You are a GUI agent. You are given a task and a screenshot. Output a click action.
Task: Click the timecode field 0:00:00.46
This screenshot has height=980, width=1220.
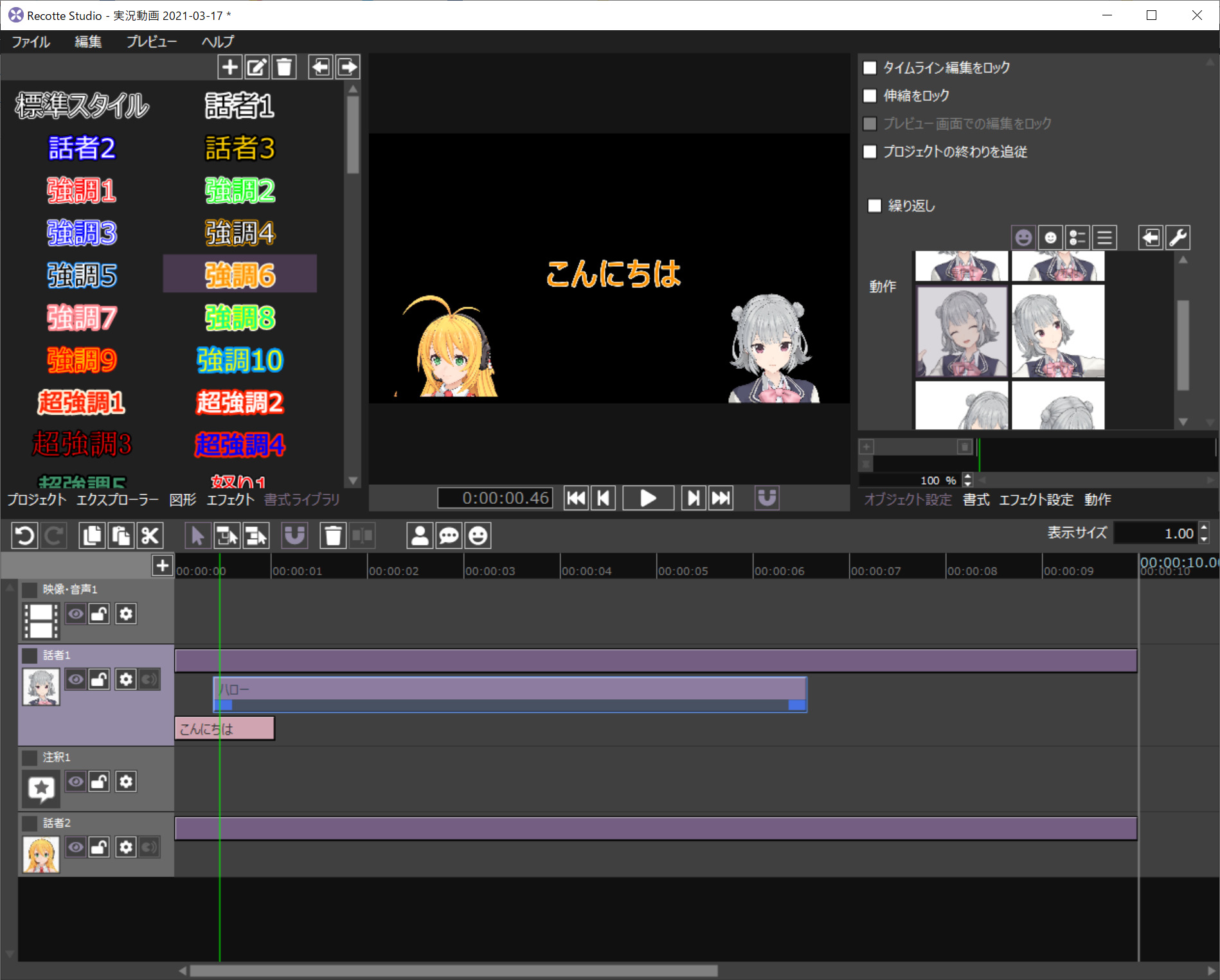496,498
